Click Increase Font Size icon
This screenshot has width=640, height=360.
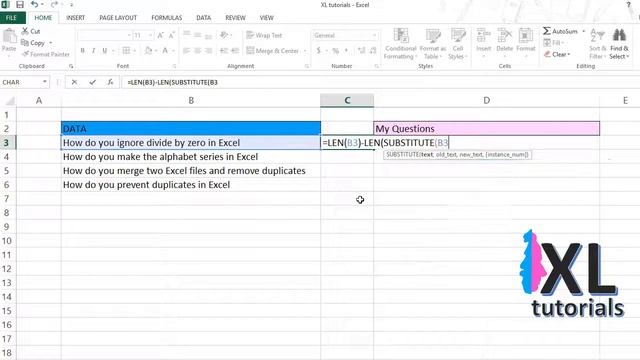click(160, 36)
